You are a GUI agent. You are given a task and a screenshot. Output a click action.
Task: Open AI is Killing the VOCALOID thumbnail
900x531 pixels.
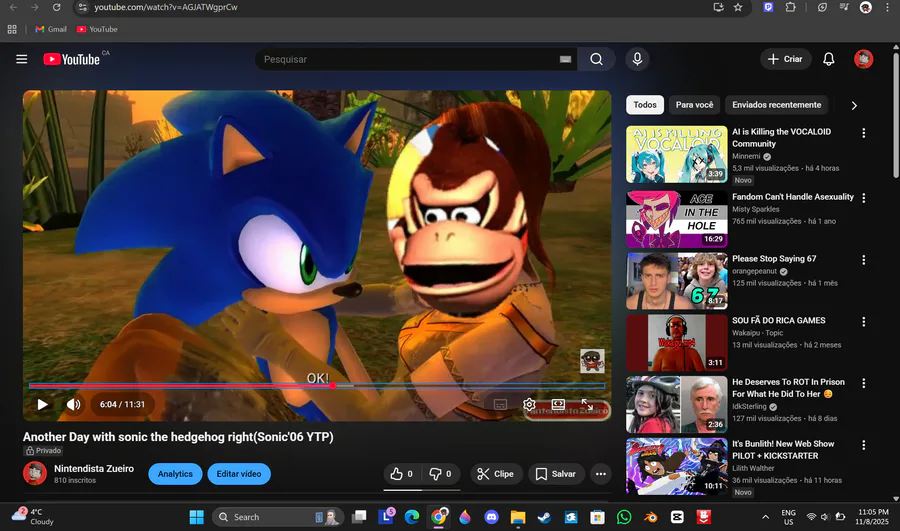677,154
